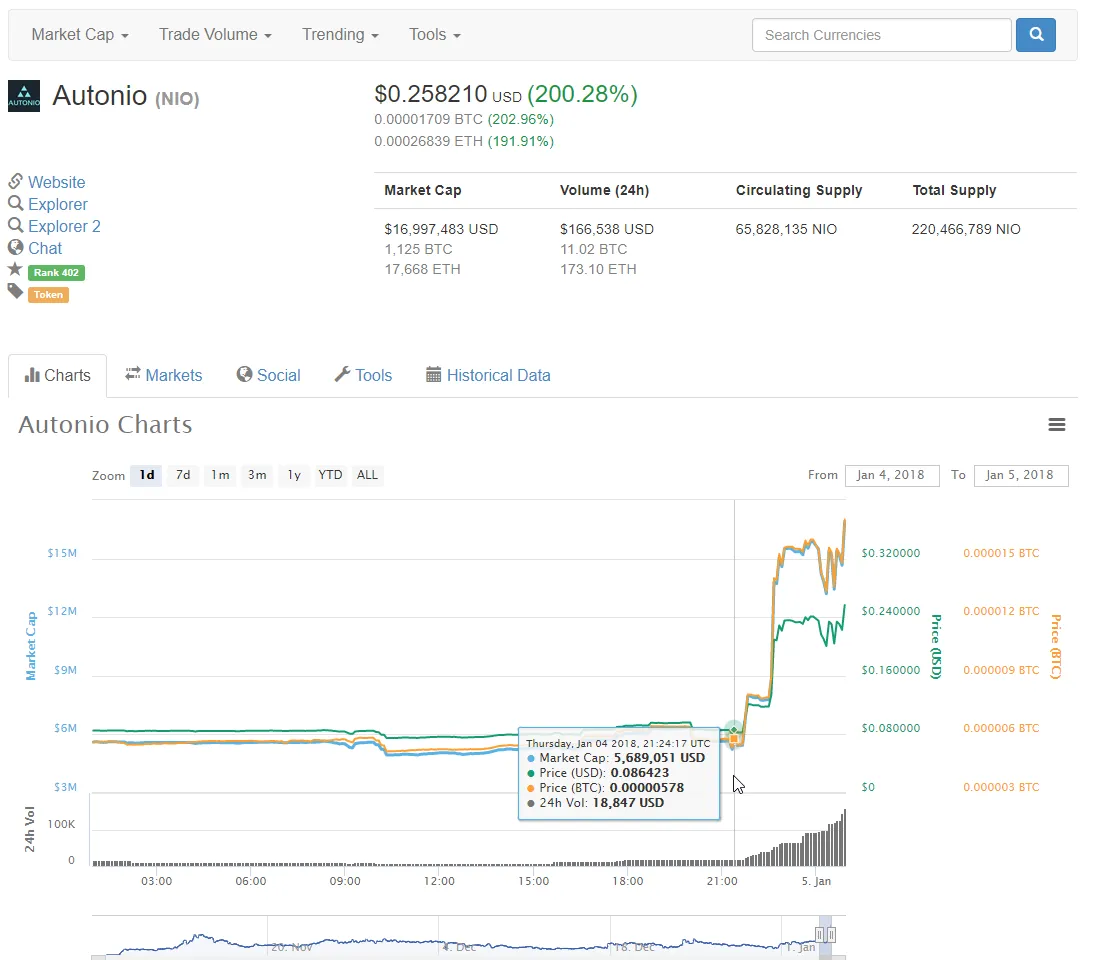Click calendar icon on Historical Data tab

[x=434, y=375]
